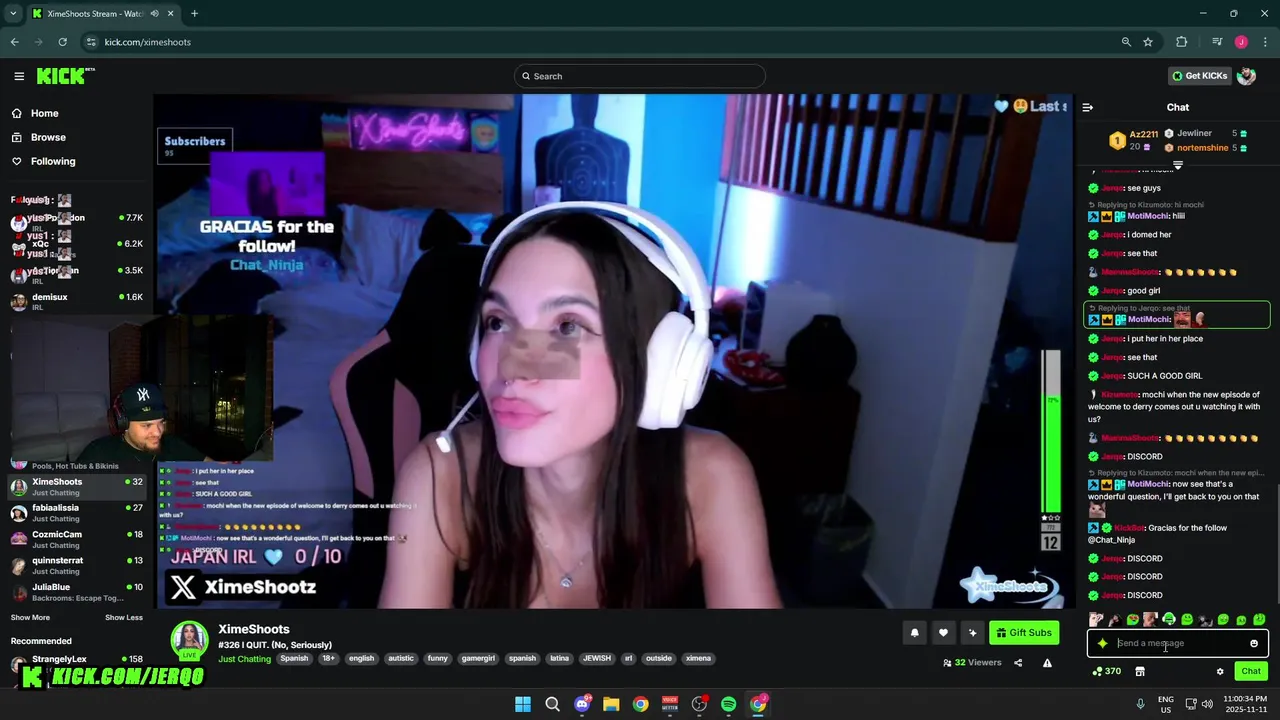The image size is (1280, 720).
Task: Toggle stream notifications bell
Action: pos(914,632)
